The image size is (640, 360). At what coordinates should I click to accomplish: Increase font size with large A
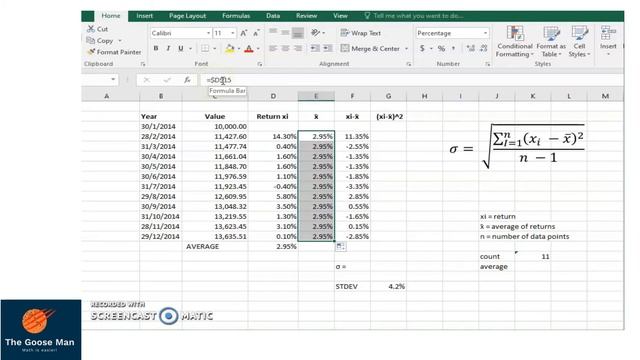(243, 33)
